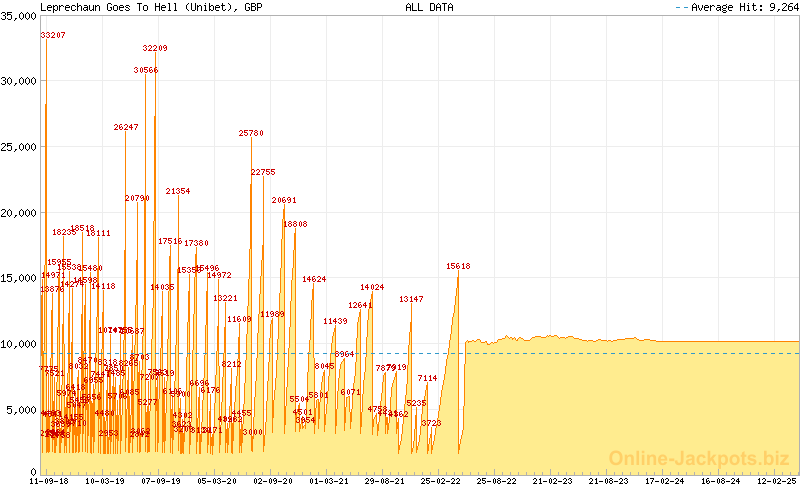Click the 22755 data label
Viewport: 800px width, 490px height.
tap(263, 172)
